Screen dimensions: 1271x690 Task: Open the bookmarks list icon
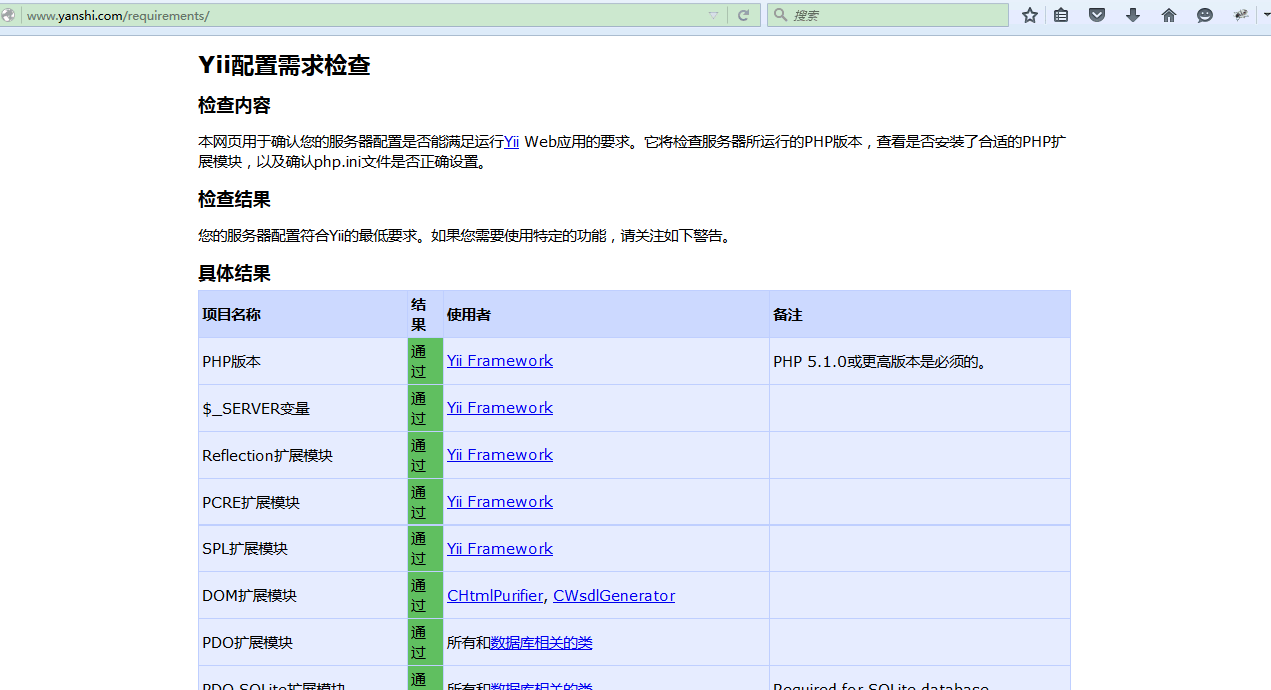1061,15
